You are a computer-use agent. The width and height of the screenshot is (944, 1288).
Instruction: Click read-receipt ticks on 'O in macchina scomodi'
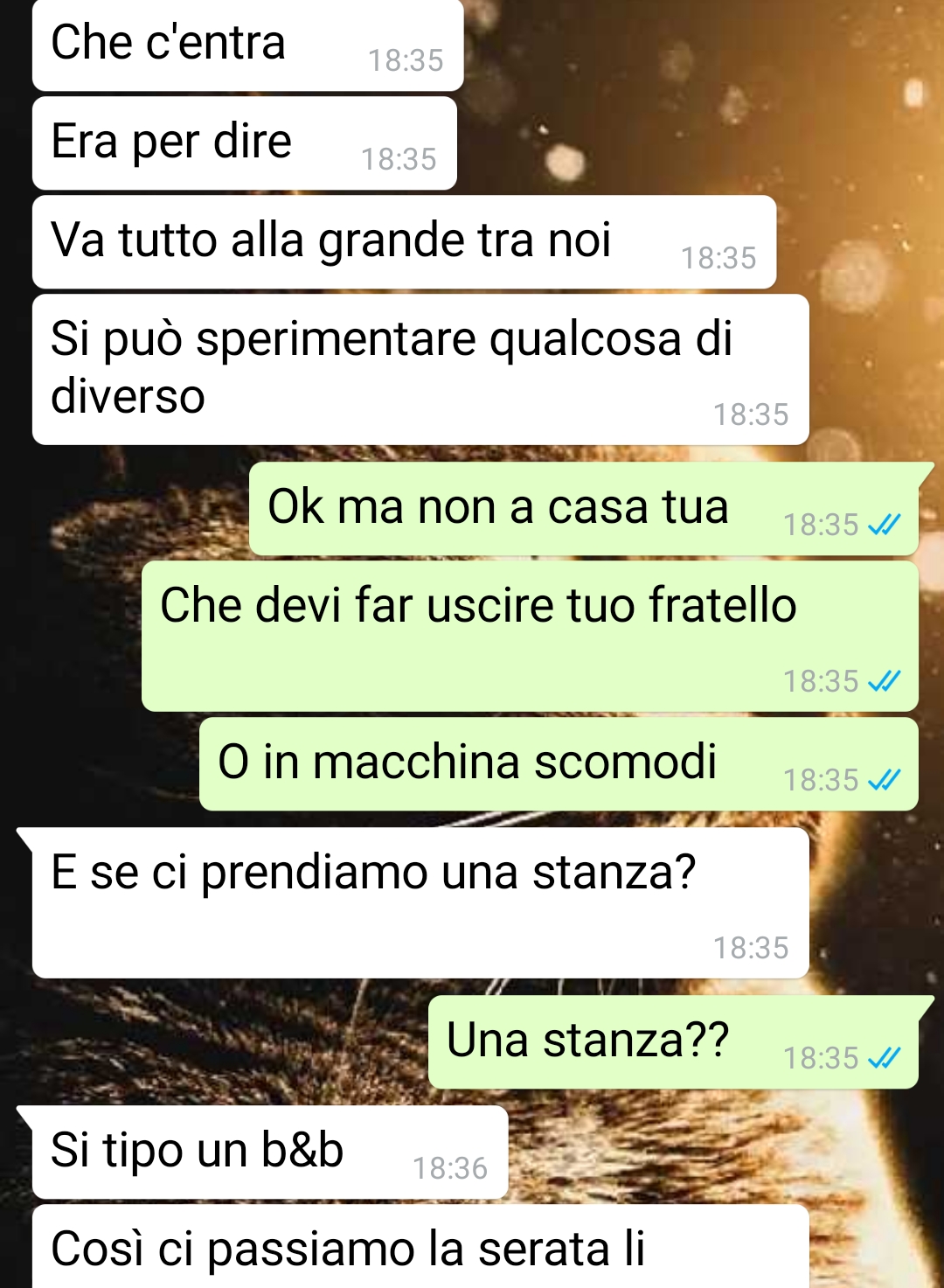pos(884,780)
